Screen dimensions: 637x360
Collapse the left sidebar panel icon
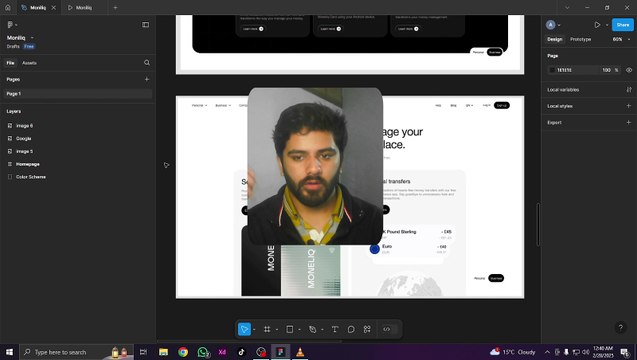(145, 25)
